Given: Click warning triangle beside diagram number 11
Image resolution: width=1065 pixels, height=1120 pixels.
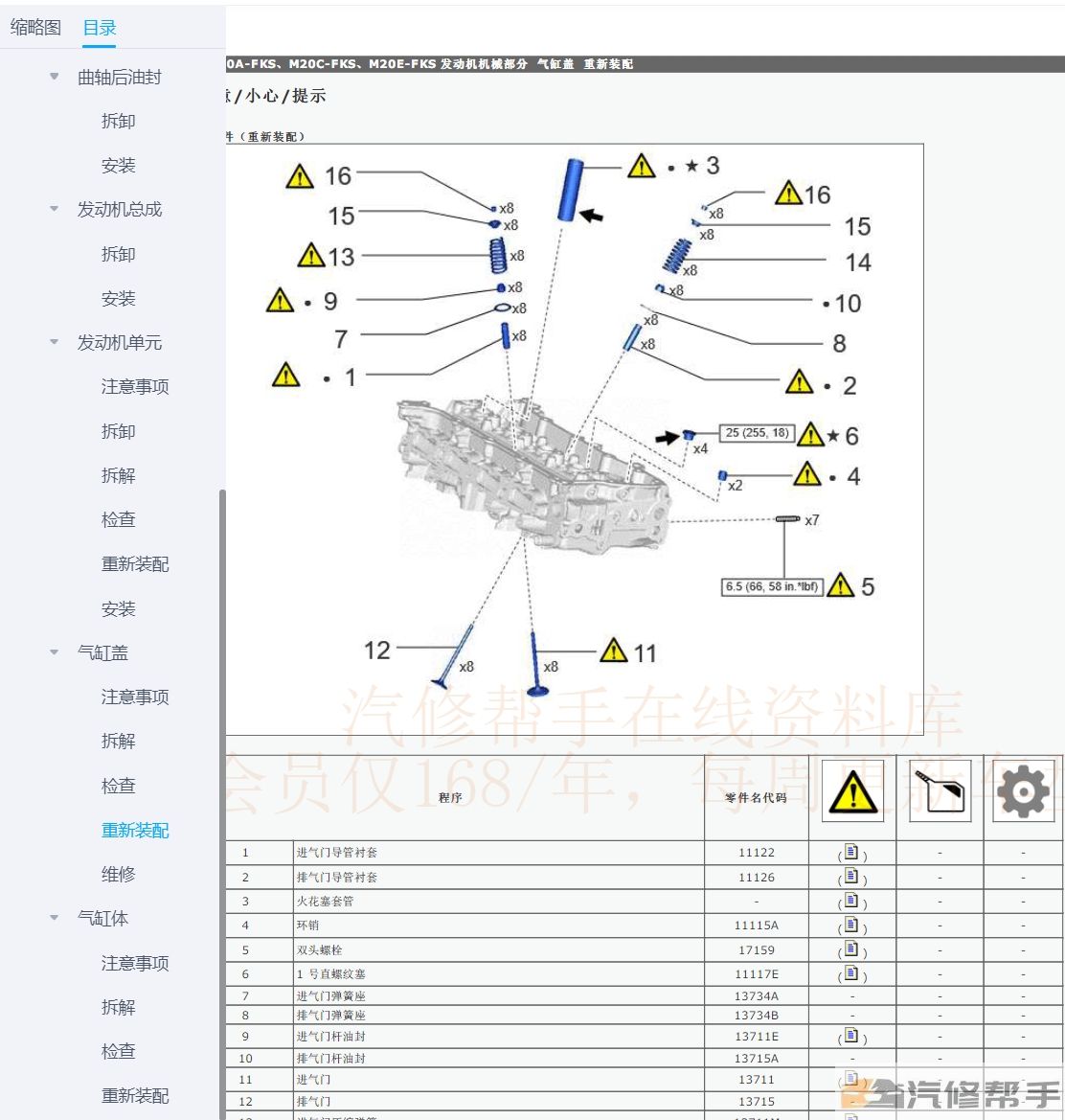Looking at the screenshot, I should [614, 651].
